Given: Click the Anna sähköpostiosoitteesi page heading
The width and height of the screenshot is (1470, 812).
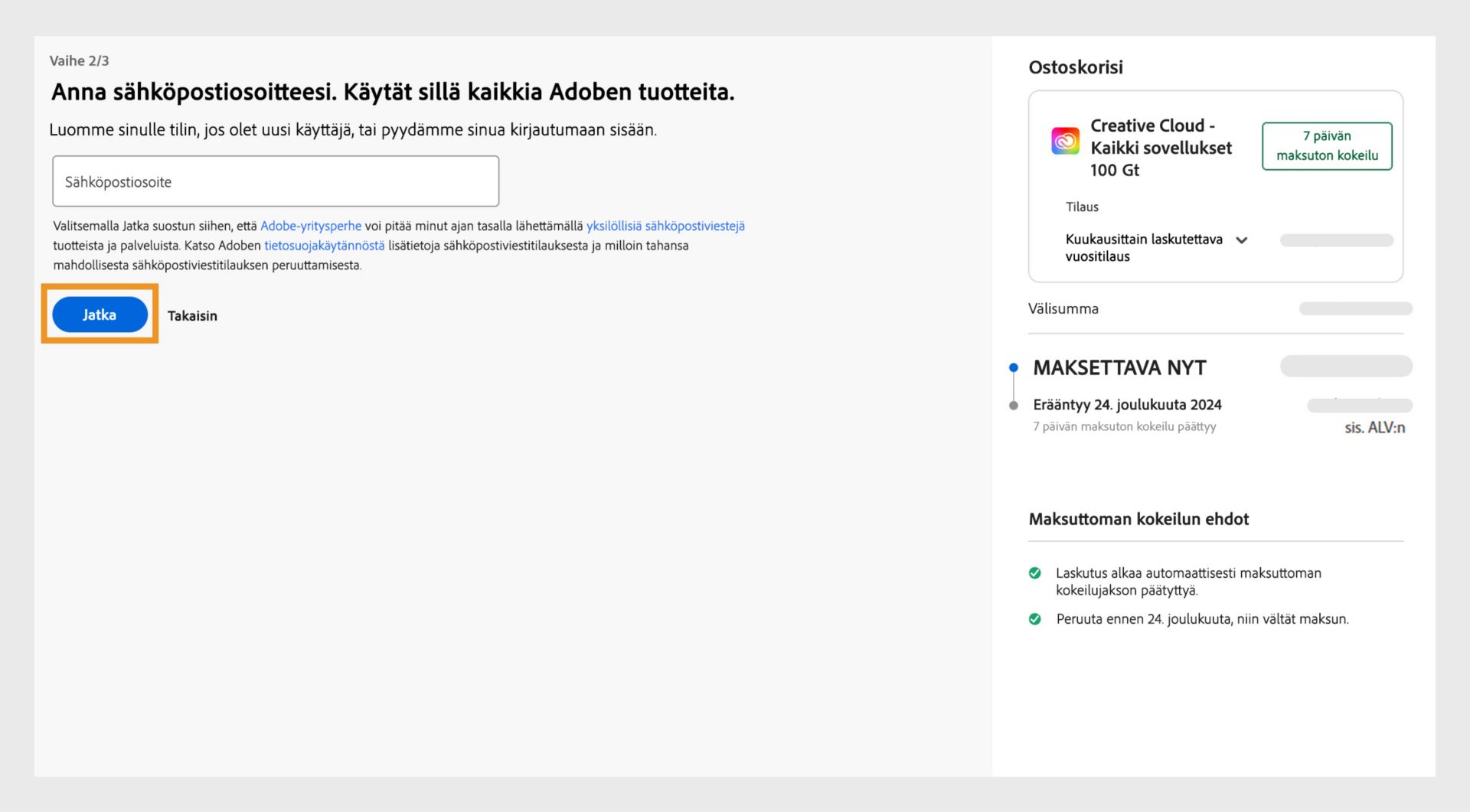Looking at the screenshot, I should [x=393, y=92].
